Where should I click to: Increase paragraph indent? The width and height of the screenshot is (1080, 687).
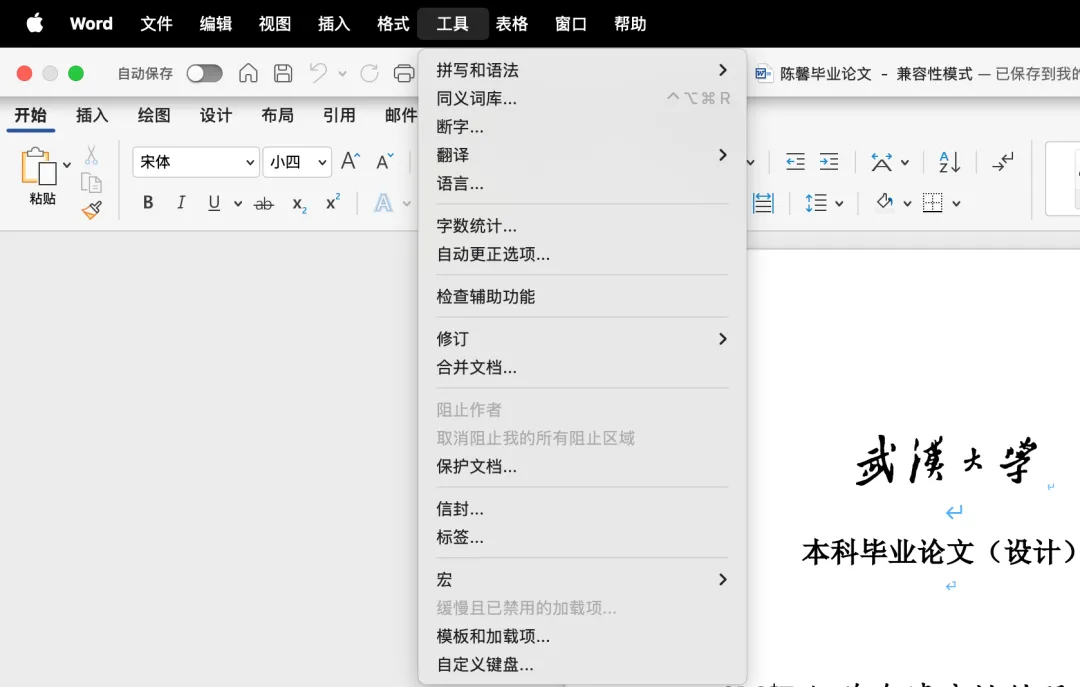[x=829, y=161]
